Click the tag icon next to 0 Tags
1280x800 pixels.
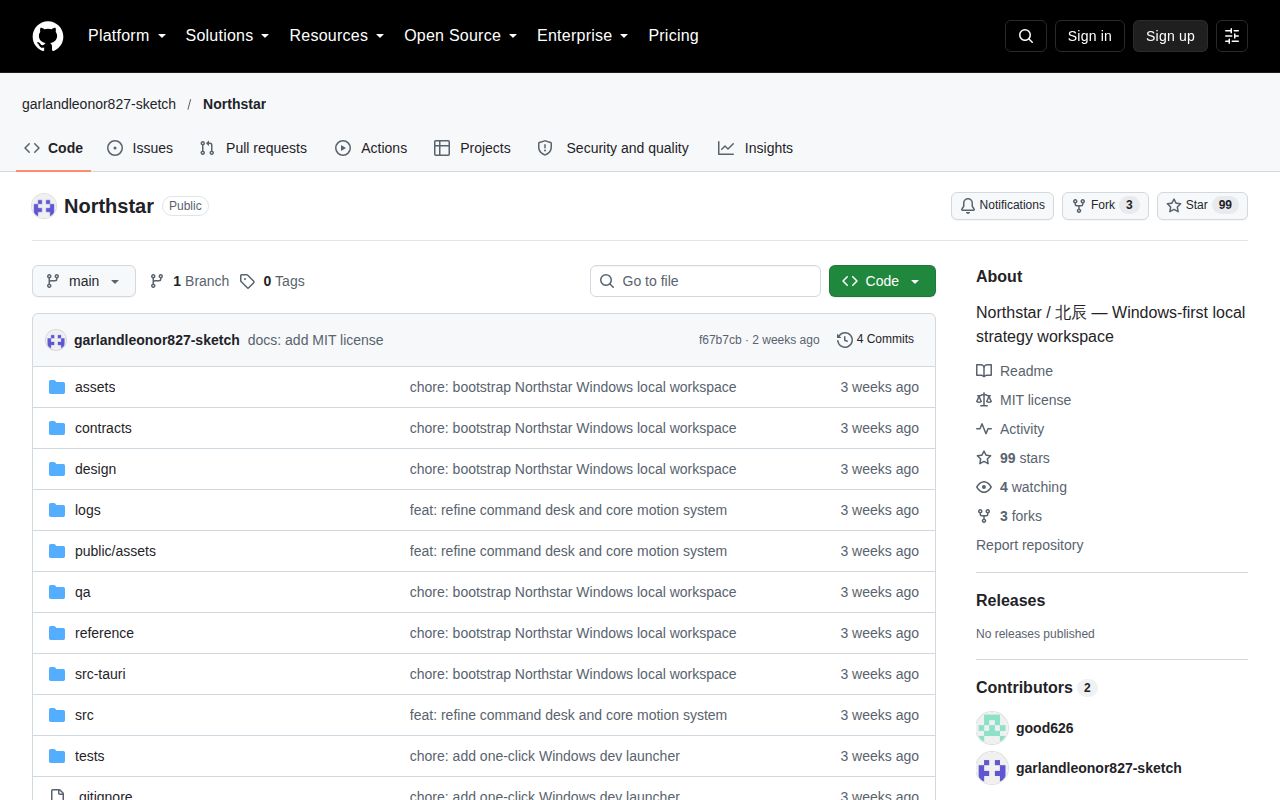247,281
